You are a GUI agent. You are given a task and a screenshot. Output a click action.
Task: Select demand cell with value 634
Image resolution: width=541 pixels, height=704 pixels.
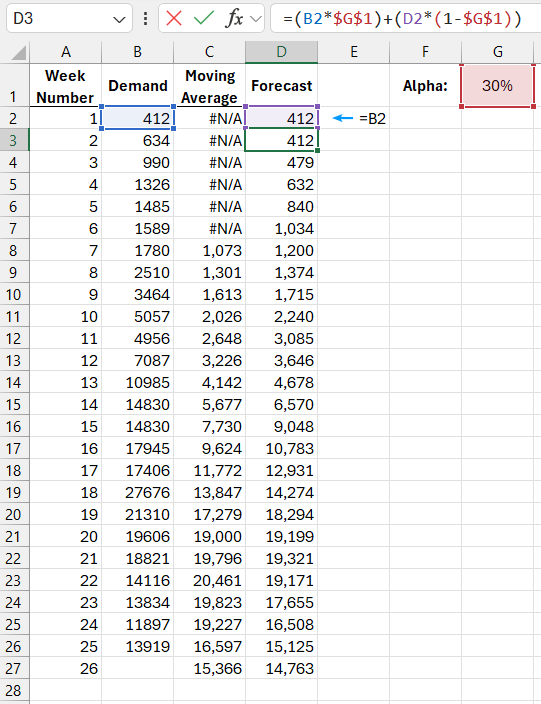click(137, 141)
